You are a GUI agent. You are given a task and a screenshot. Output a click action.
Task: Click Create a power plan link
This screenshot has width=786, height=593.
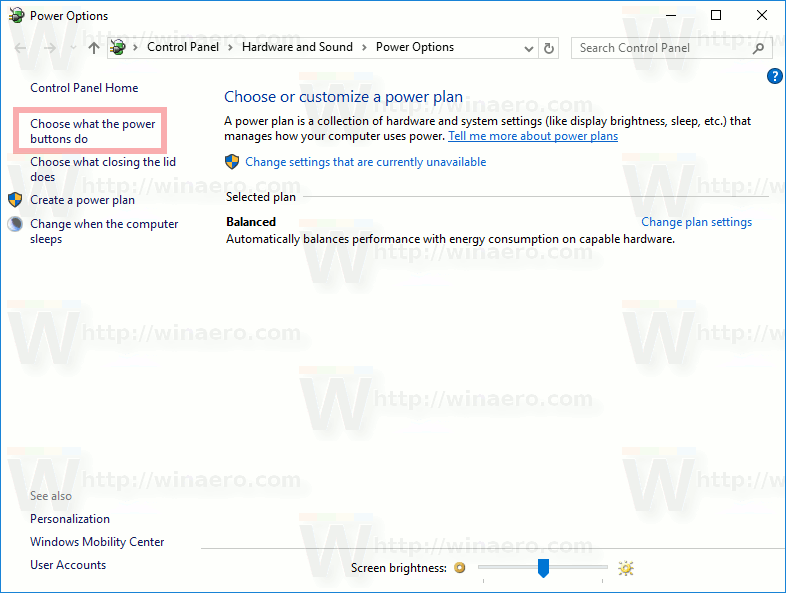82,200
